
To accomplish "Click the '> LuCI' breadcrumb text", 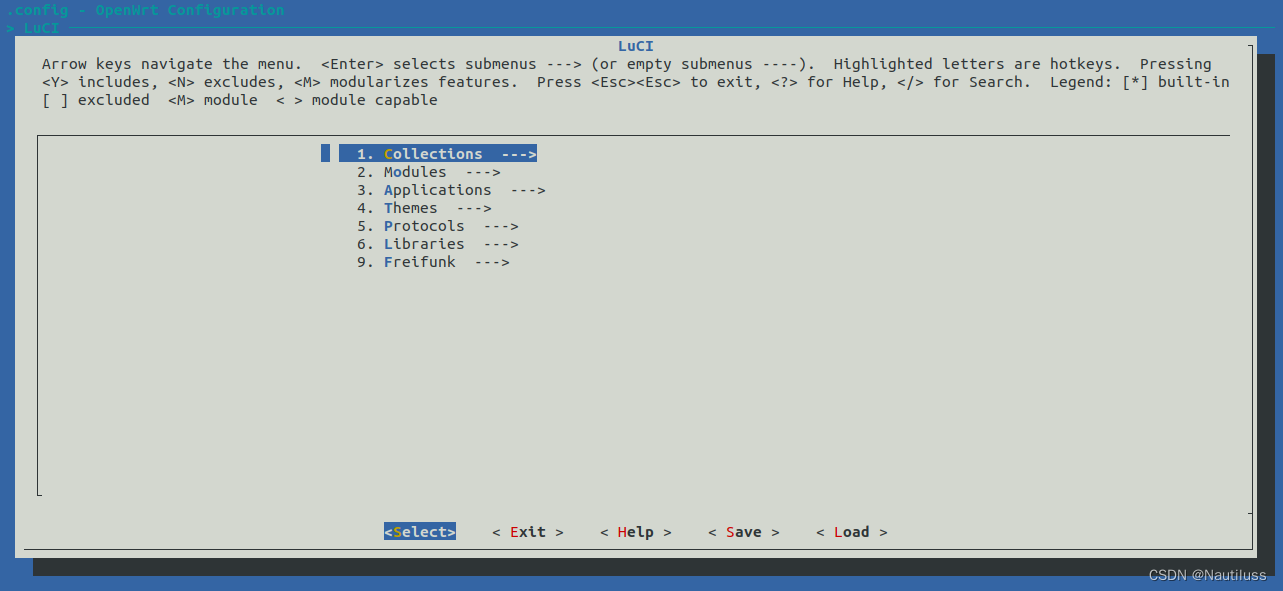I will point(33,28).
